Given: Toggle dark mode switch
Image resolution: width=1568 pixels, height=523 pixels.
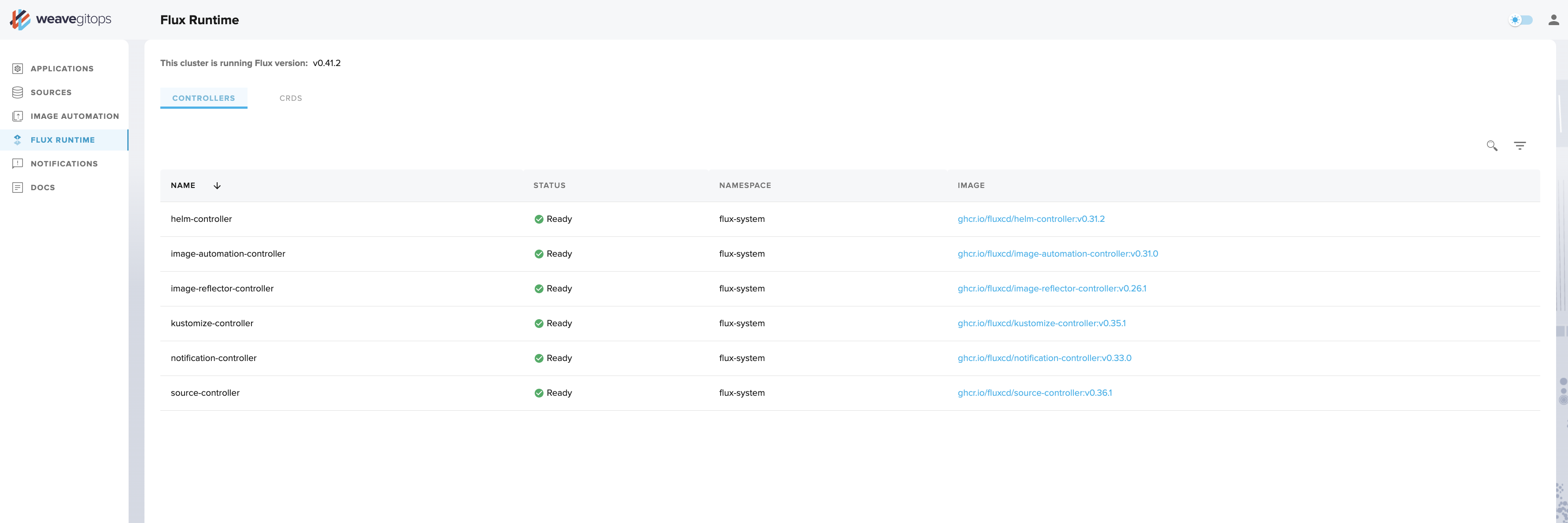Looking at the screenshot, I should pyautogui.click(x=1520, y=20).
